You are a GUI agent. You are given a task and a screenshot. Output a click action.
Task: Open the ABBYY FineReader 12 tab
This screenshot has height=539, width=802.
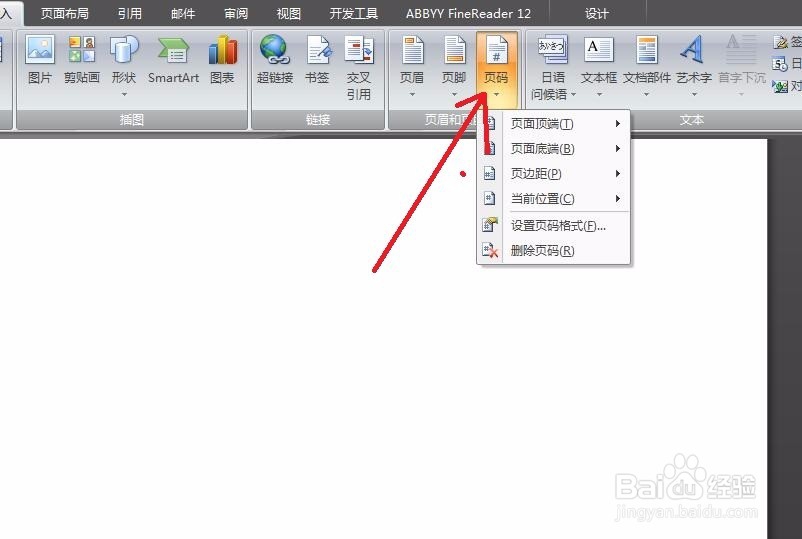click(x=468, y=13)
